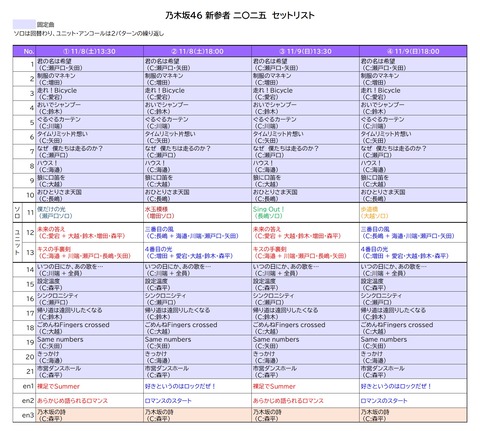
Task: Click row number '6' in the No. column
Action: tap(32, 137)
